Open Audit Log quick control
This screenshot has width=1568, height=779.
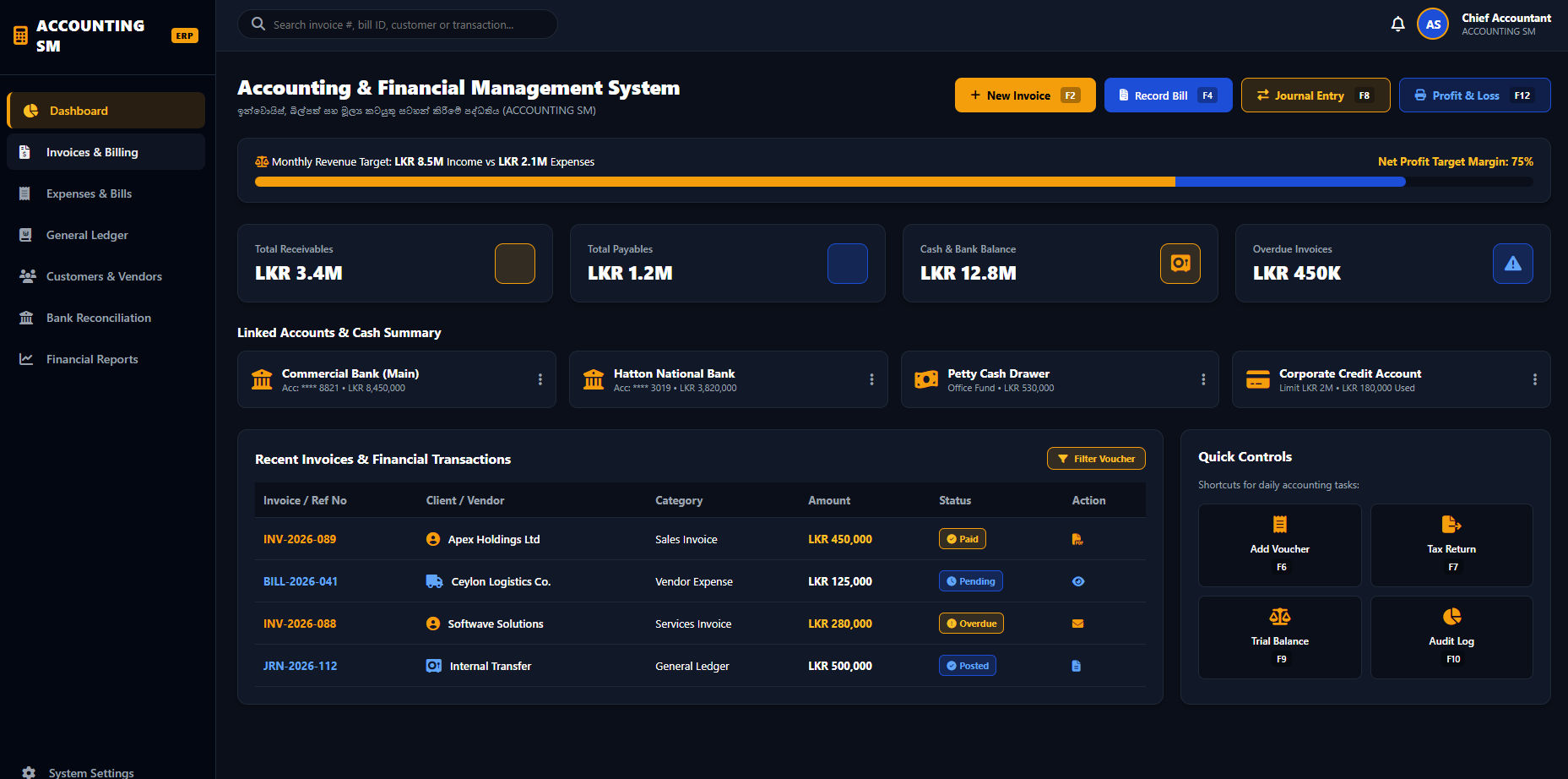tap(1451, 637)
